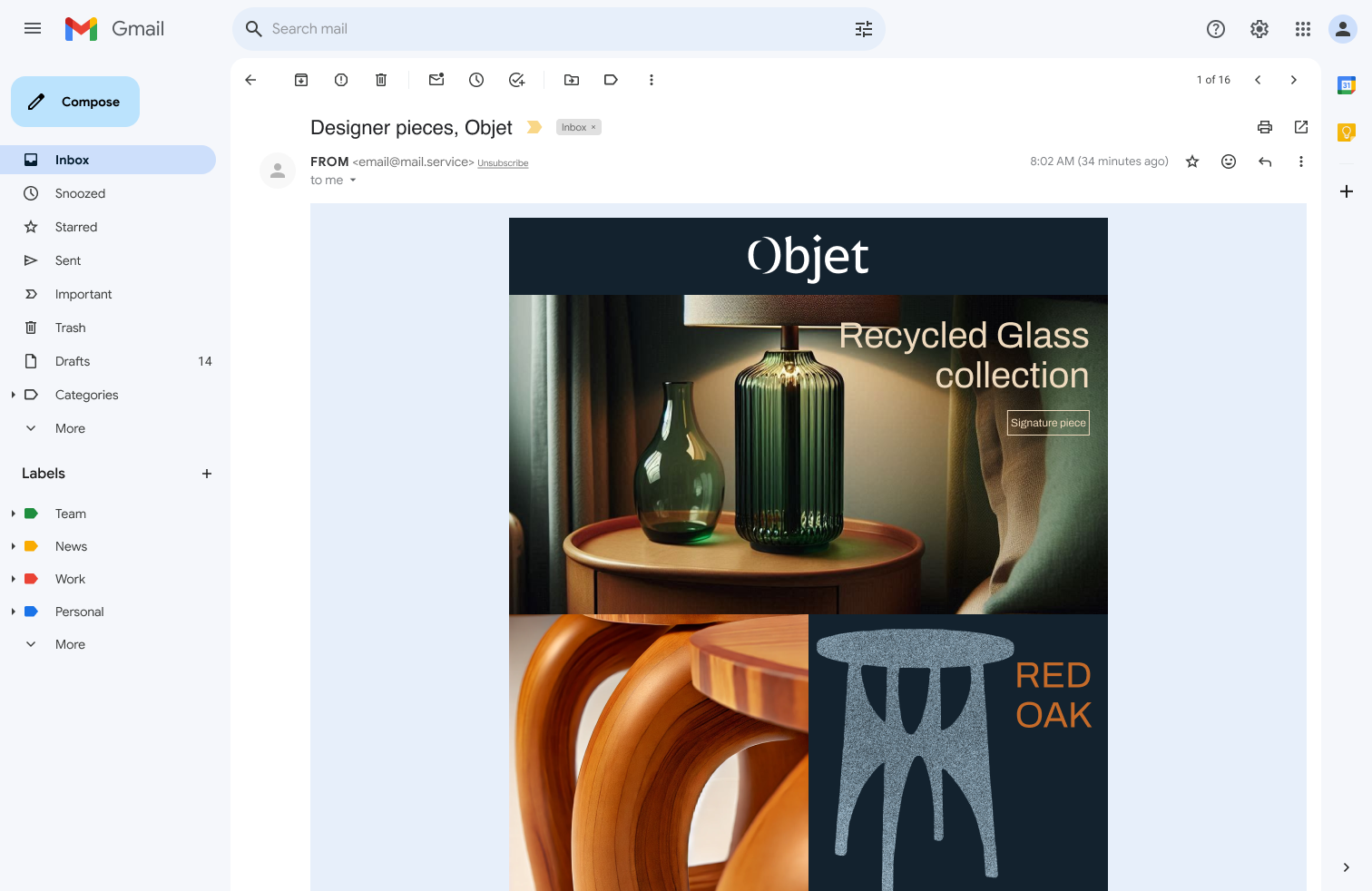Image resolution: width=1372 pixels, height=891 pixels.
Task: Open Google Keep side panel
Action: pos(1347,132)
